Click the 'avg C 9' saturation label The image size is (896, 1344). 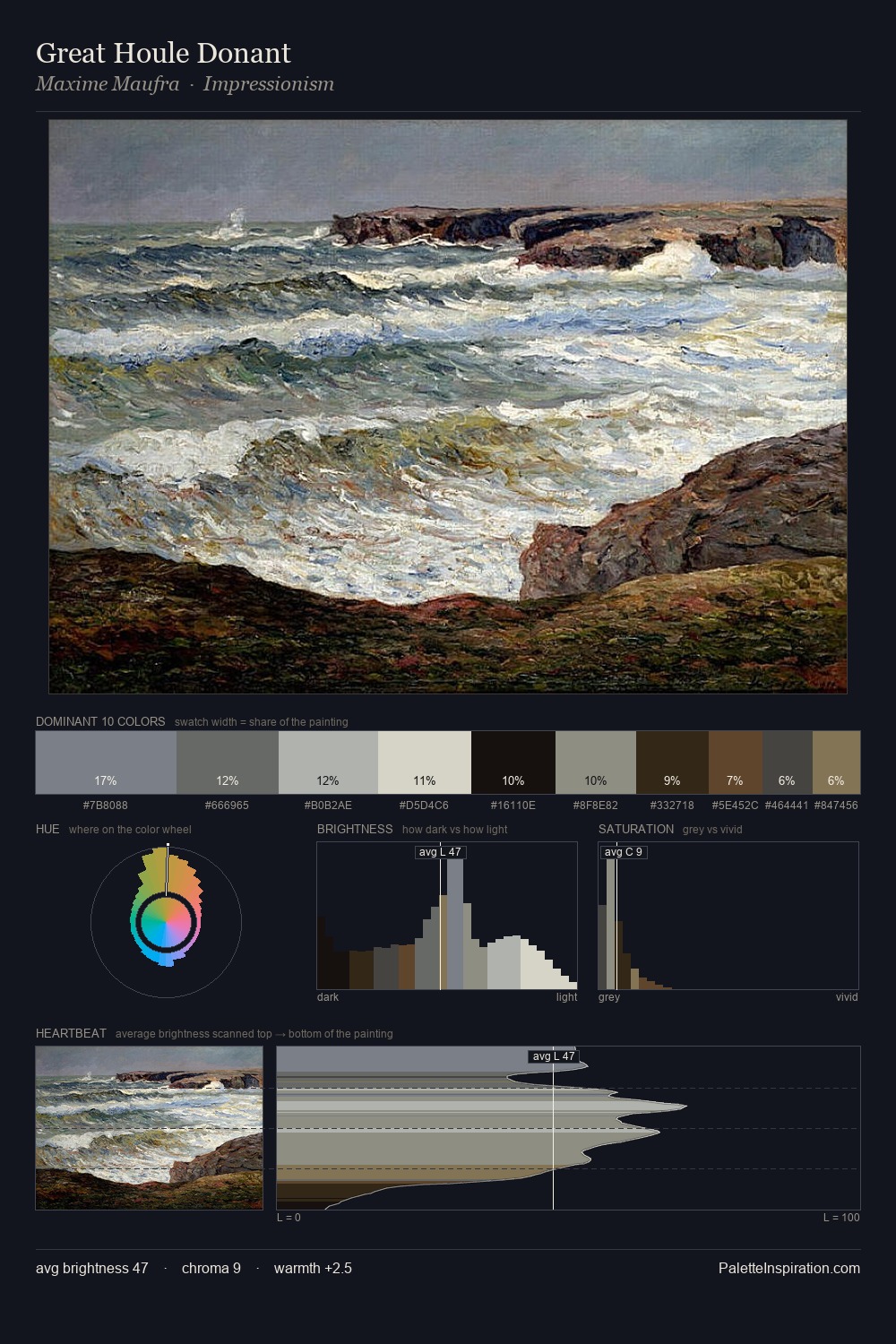pos(624,852)
